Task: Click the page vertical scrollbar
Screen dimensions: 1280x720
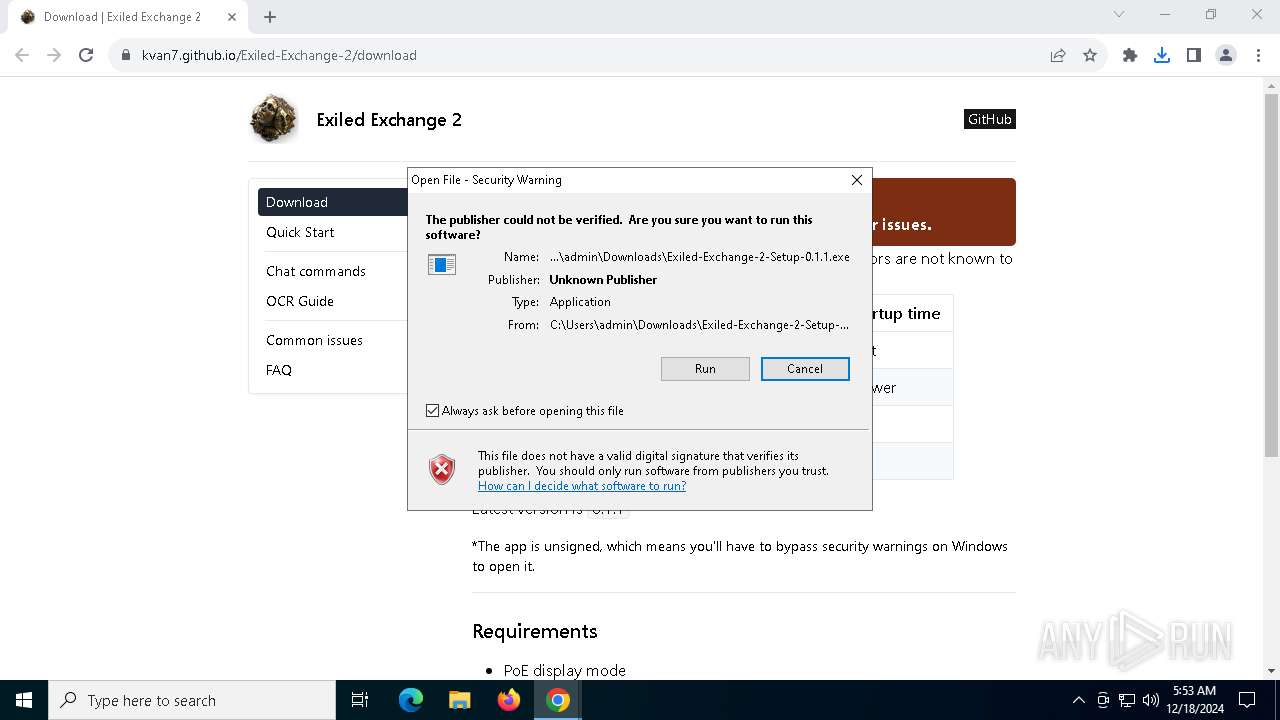Action: coord(1271,275)
